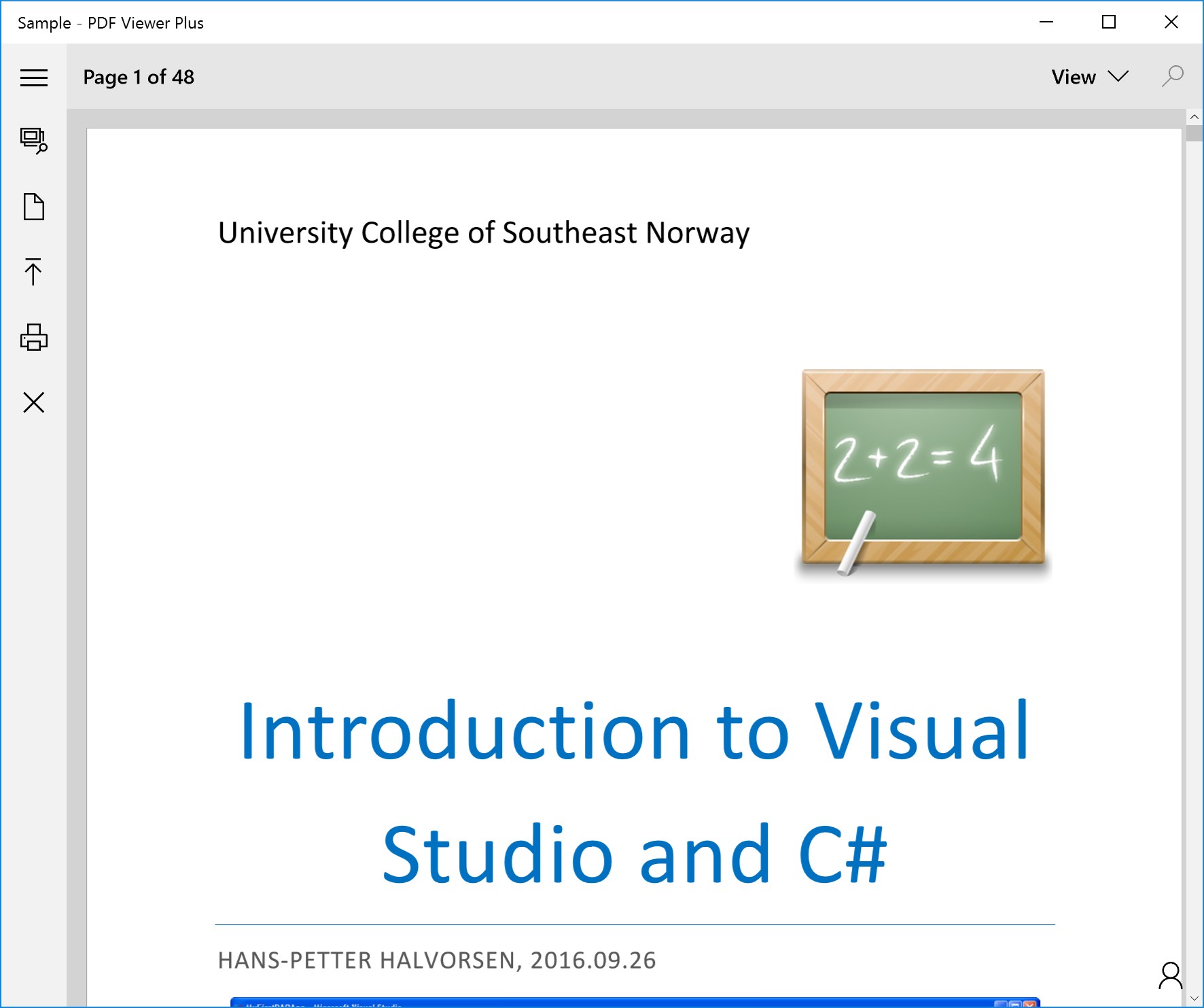Expand the View dropdown
The width and height of the screenshot is (1204, 1008).
pyautogui.click(x=1090, y=77)
